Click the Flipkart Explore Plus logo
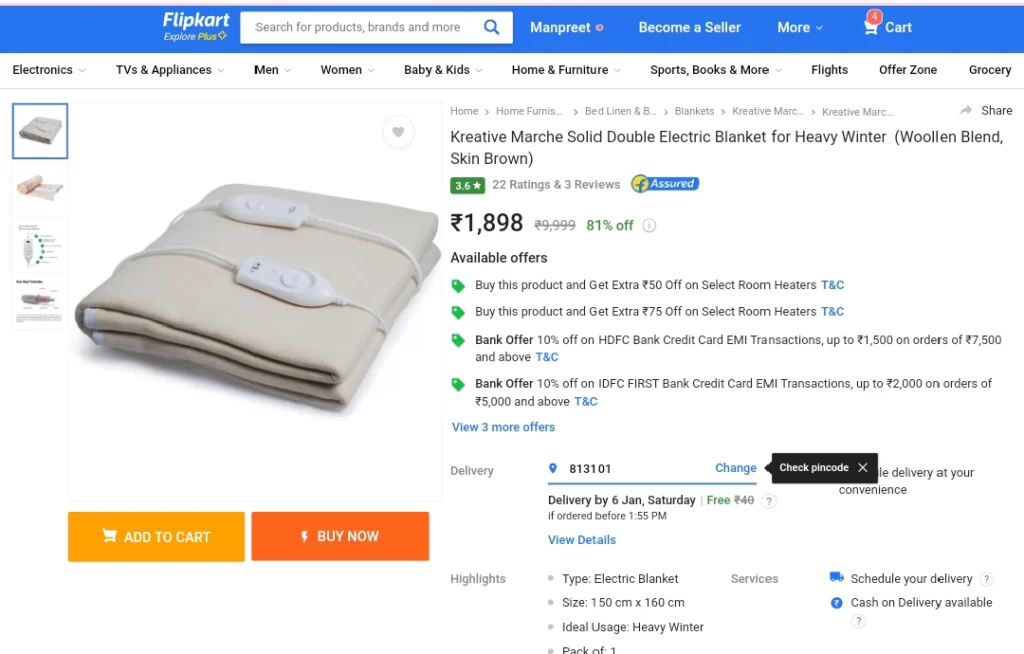 (195, 27)
